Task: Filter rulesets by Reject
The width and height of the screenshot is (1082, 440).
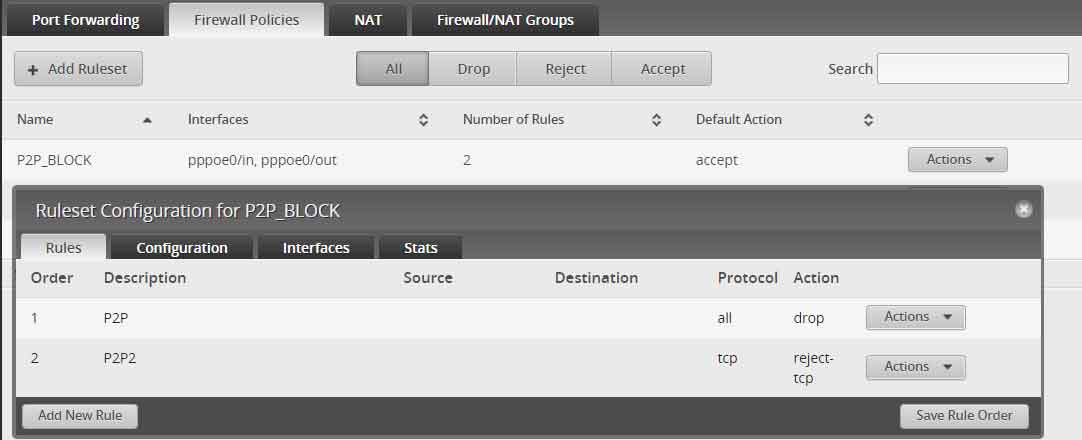Action: click(564, 69)
